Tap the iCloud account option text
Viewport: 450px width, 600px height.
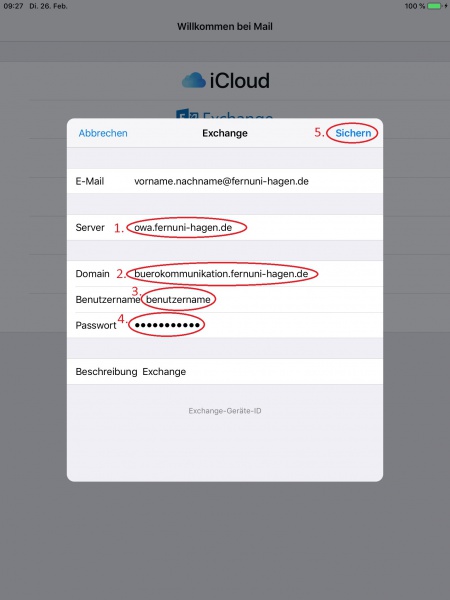[240, 80]
